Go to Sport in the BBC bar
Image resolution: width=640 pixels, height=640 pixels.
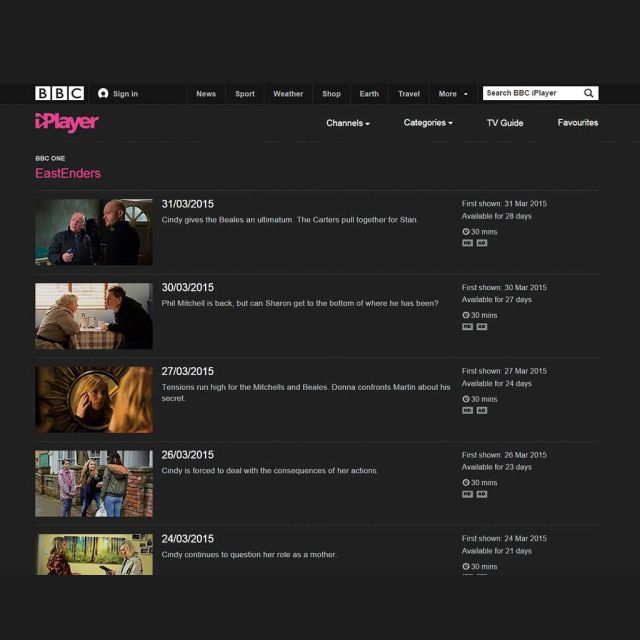[x=245, y=94]
